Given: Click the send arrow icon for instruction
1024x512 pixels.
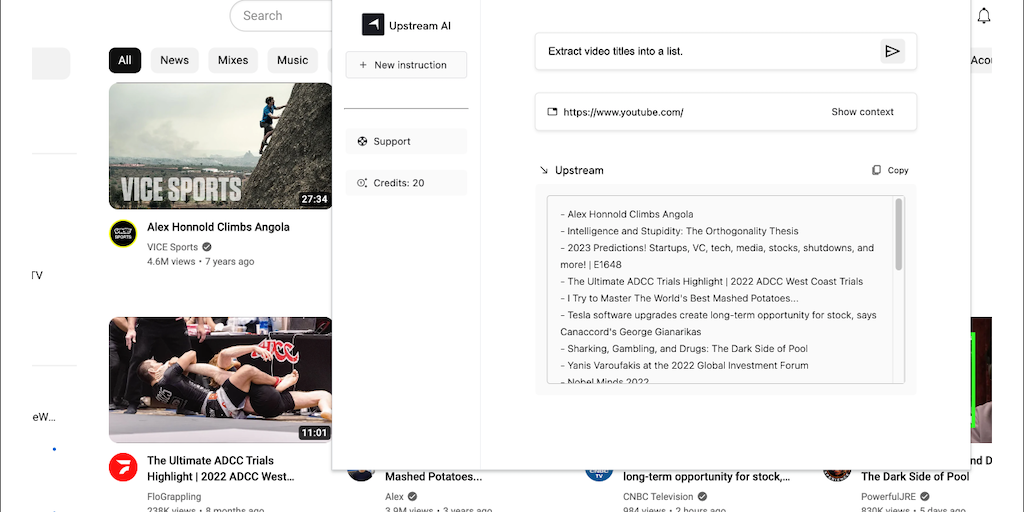Looking at the screenshot, I should coord(892,51).
